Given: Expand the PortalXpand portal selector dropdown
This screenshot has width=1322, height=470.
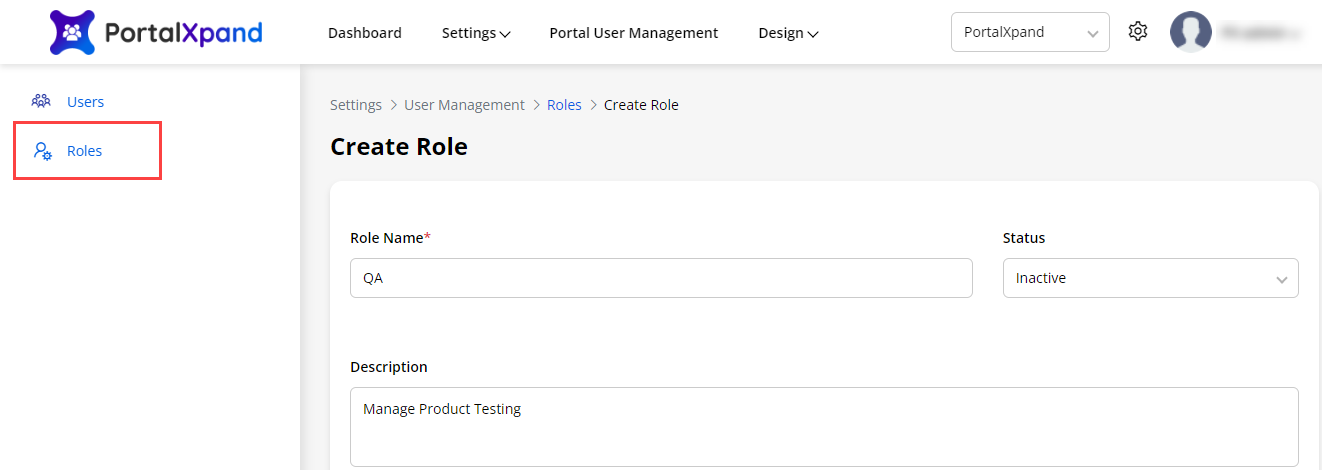Looking at the screenshot, I should pyautogui.click(x=1029, y=32).
